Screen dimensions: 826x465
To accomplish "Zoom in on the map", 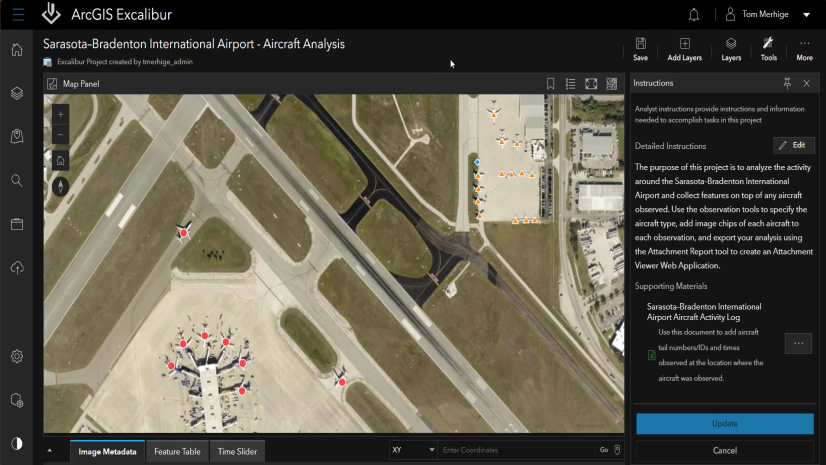I will pos(61,114).
